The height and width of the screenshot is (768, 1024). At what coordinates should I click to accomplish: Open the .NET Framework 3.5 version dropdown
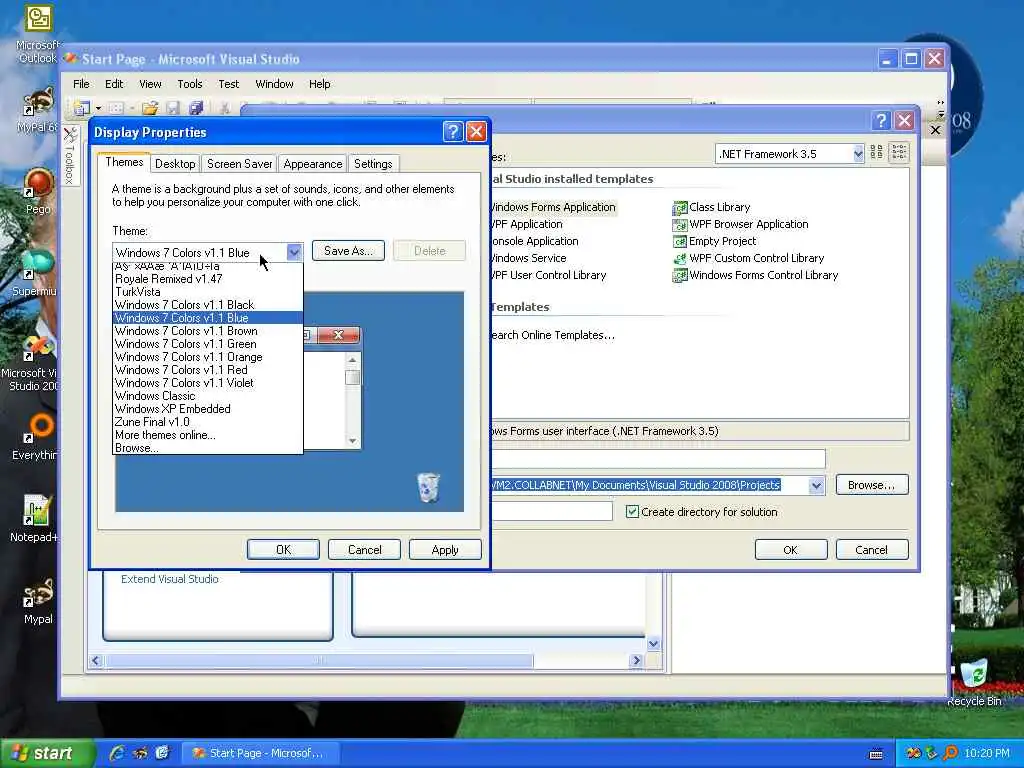coord(858,154)
